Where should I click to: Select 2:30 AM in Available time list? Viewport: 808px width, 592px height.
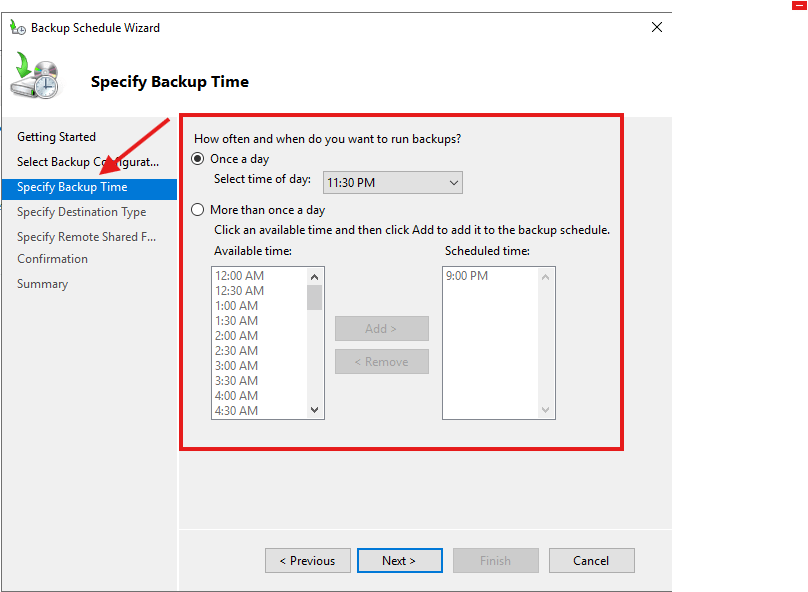237,351
